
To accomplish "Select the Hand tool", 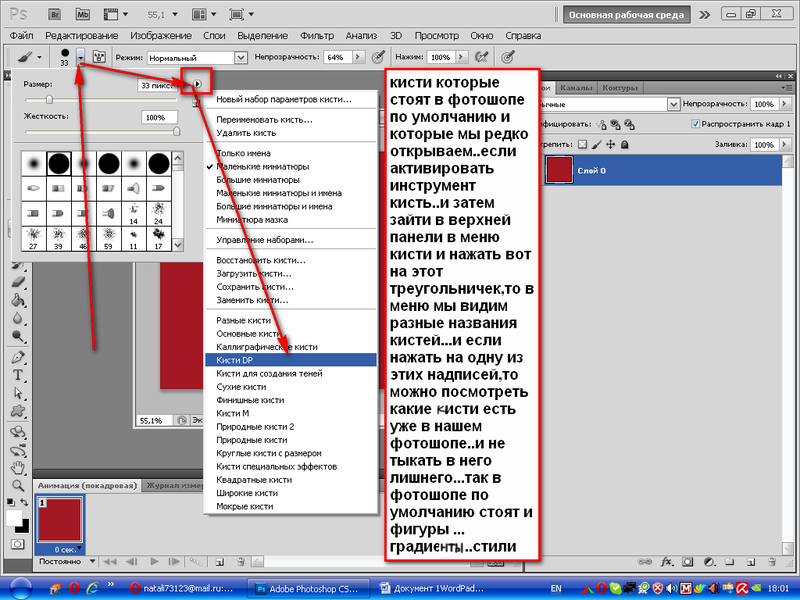I will 18,468.
